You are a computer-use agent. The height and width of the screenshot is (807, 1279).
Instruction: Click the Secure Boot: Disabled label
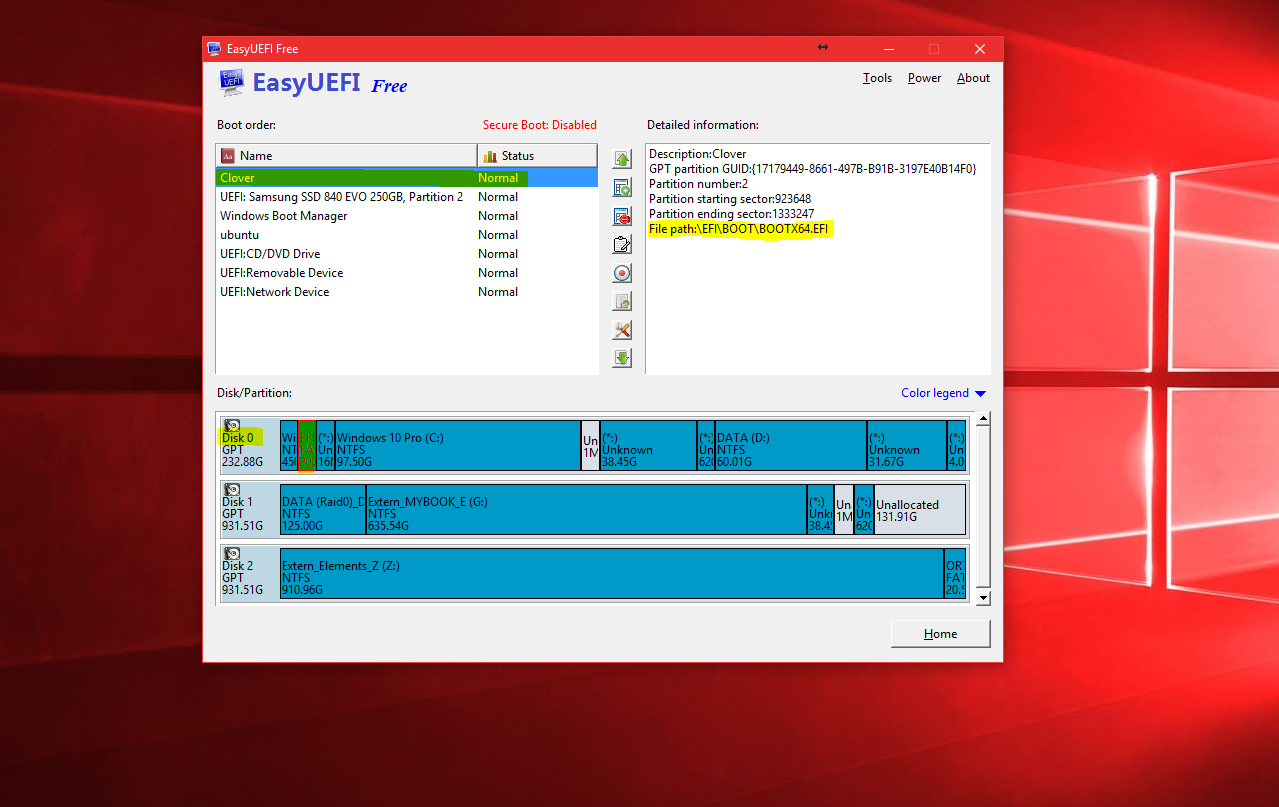point(539,125)
